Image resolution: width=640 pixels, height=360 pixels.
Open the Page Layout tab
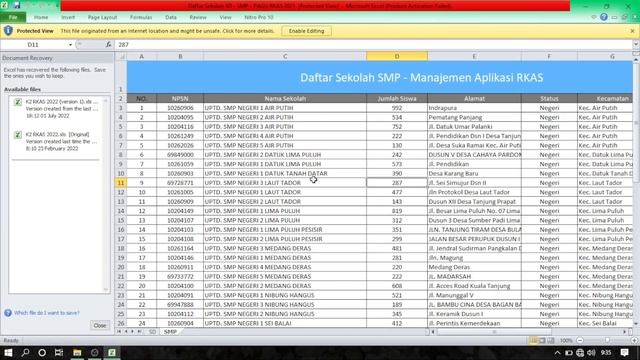point(102,18)
